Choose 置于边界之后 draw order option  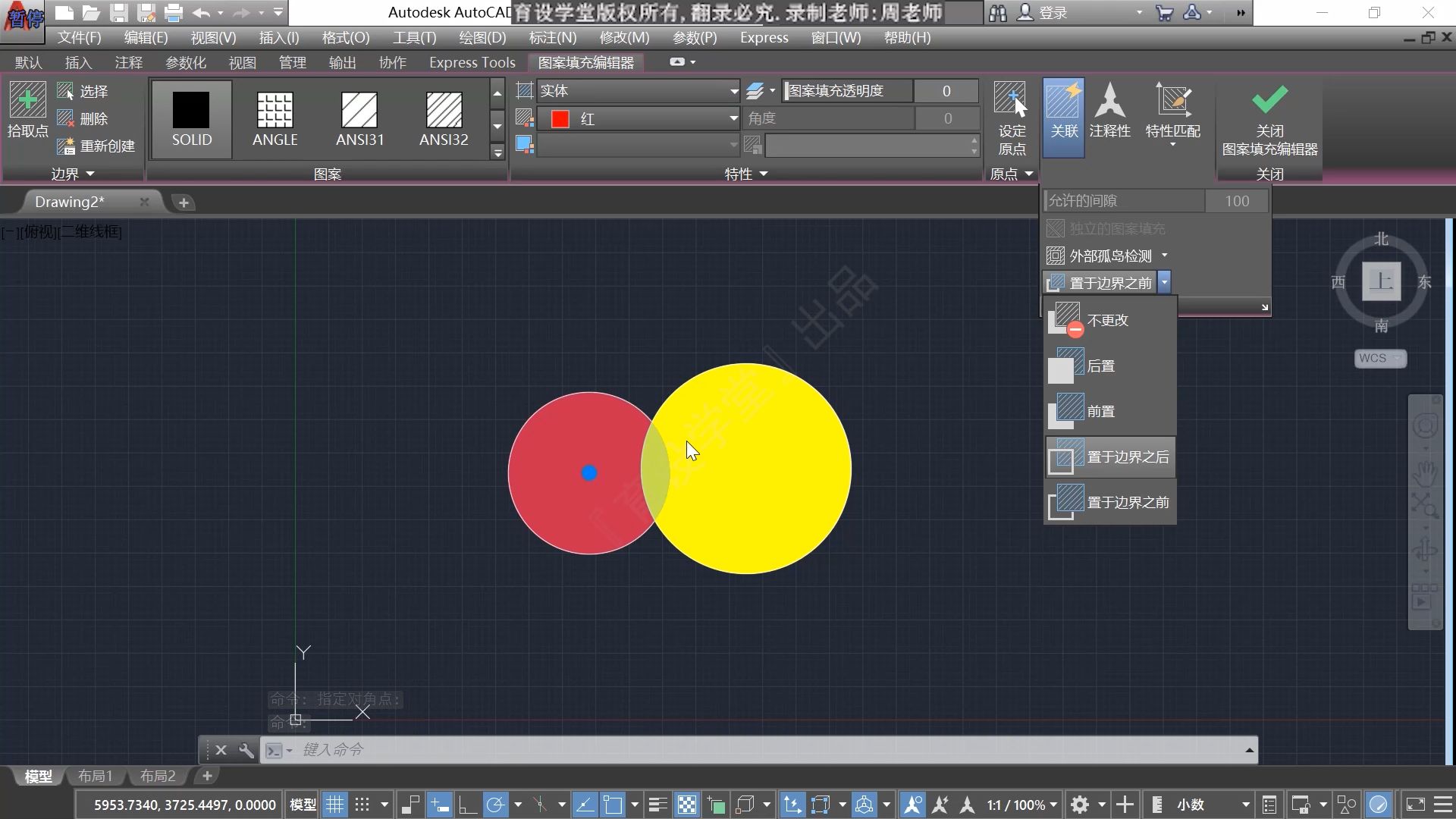click(x=1110, y=457)
